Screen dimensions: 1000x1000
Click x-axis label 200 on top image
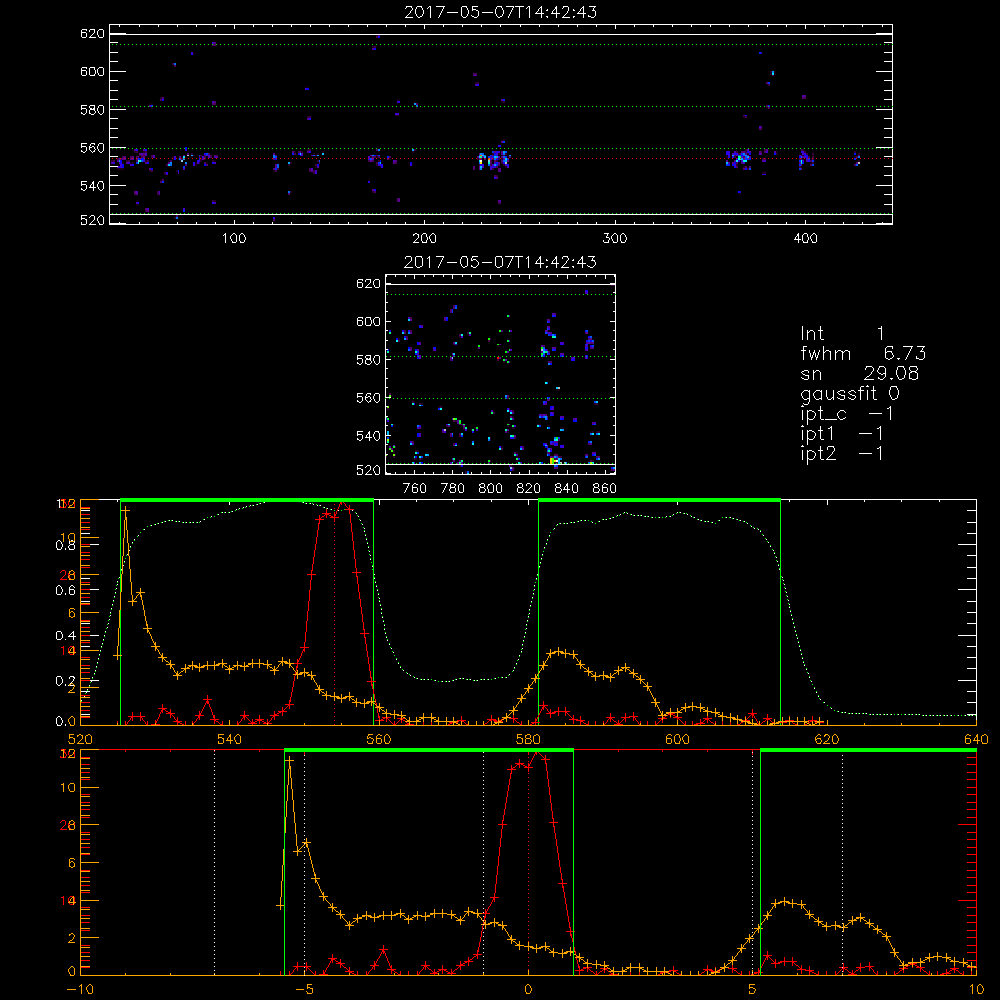(x=424, y=239)
